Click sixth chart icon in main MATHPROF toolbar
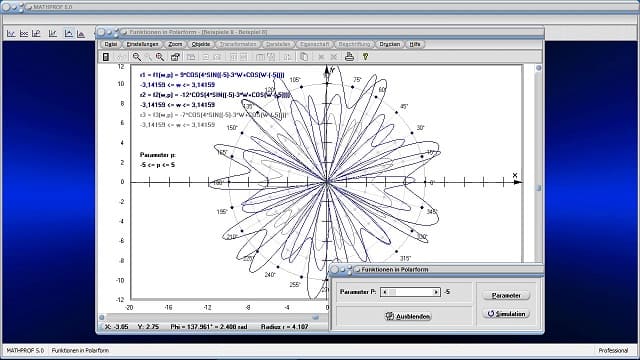 coord(81,33)
